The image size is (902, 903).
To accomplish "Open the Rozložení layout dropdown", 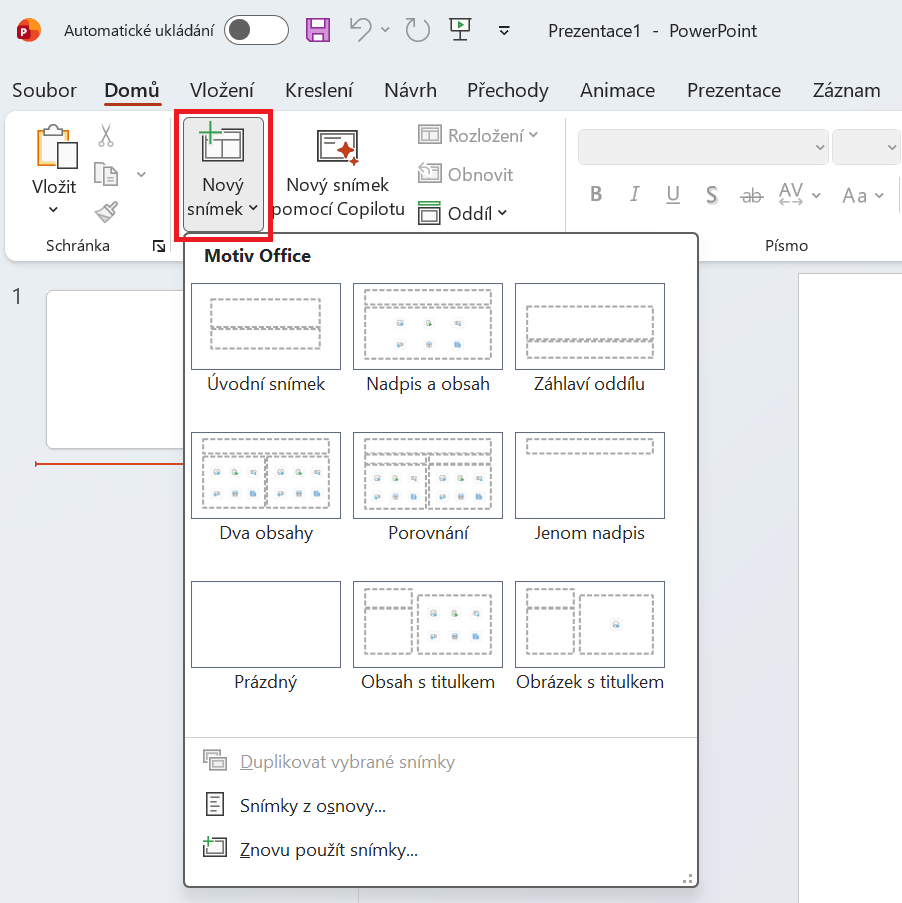I will coord(478,135).
